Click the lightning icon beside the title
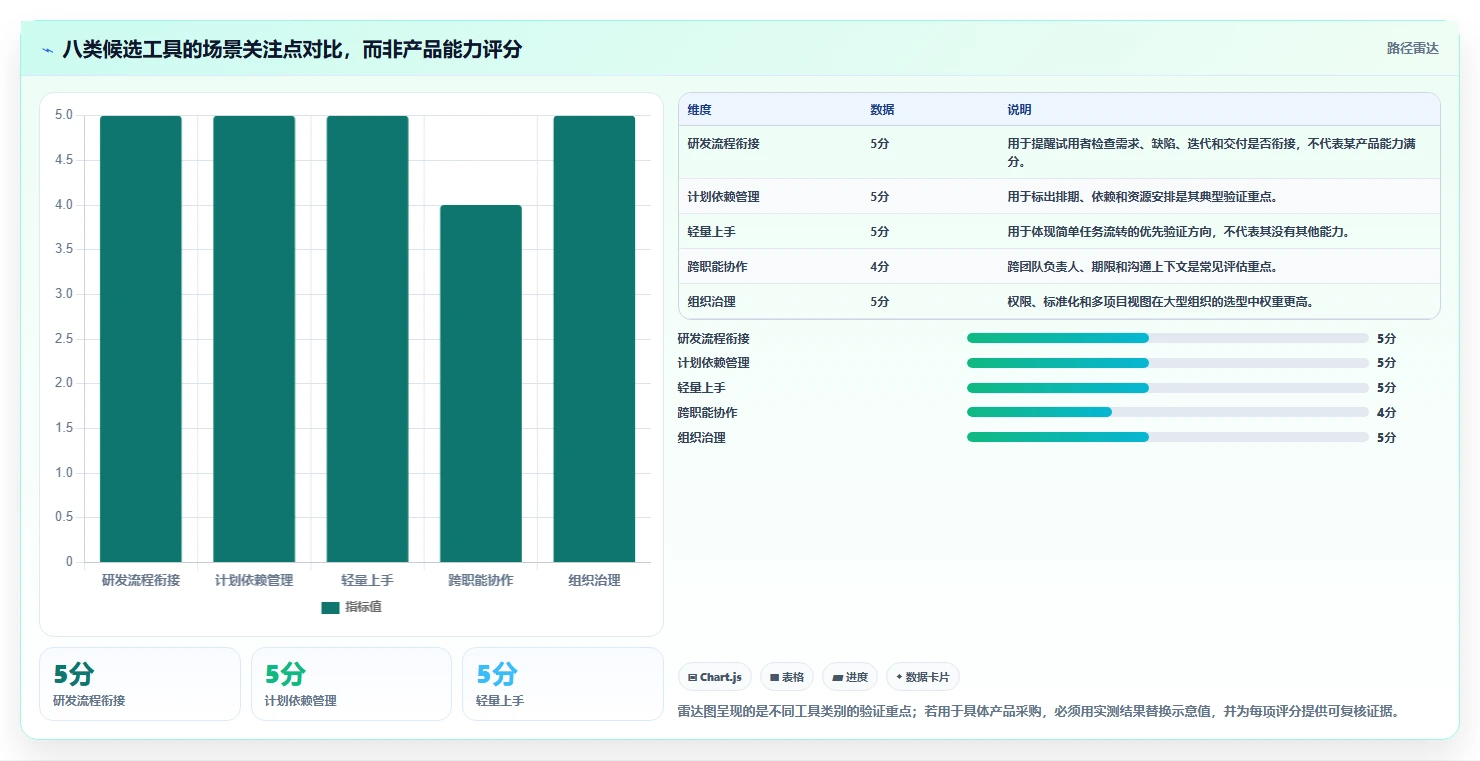 point(48,50)
